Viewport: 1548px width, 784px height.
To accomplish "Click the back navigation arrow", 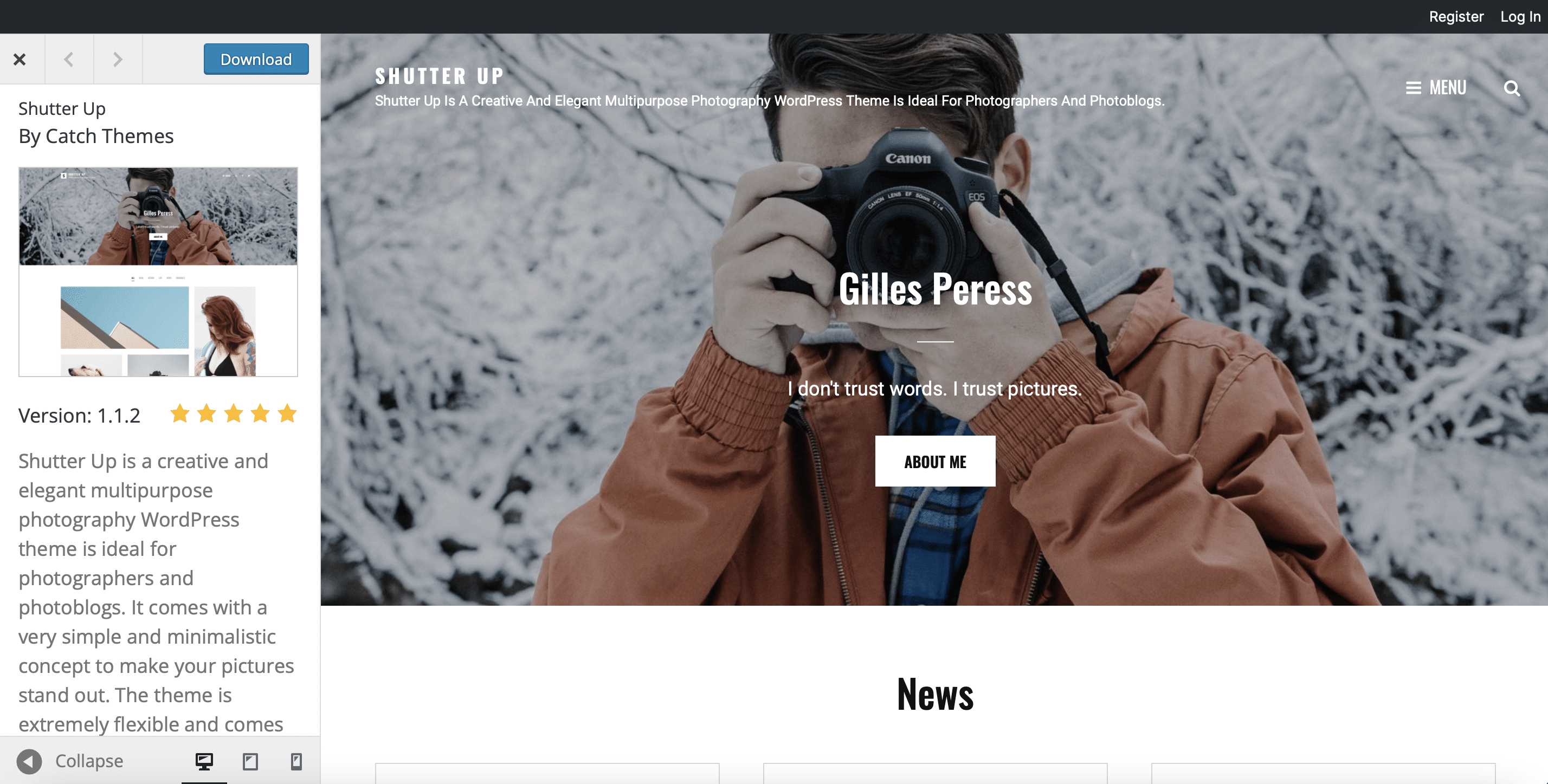I will [69, 58].
